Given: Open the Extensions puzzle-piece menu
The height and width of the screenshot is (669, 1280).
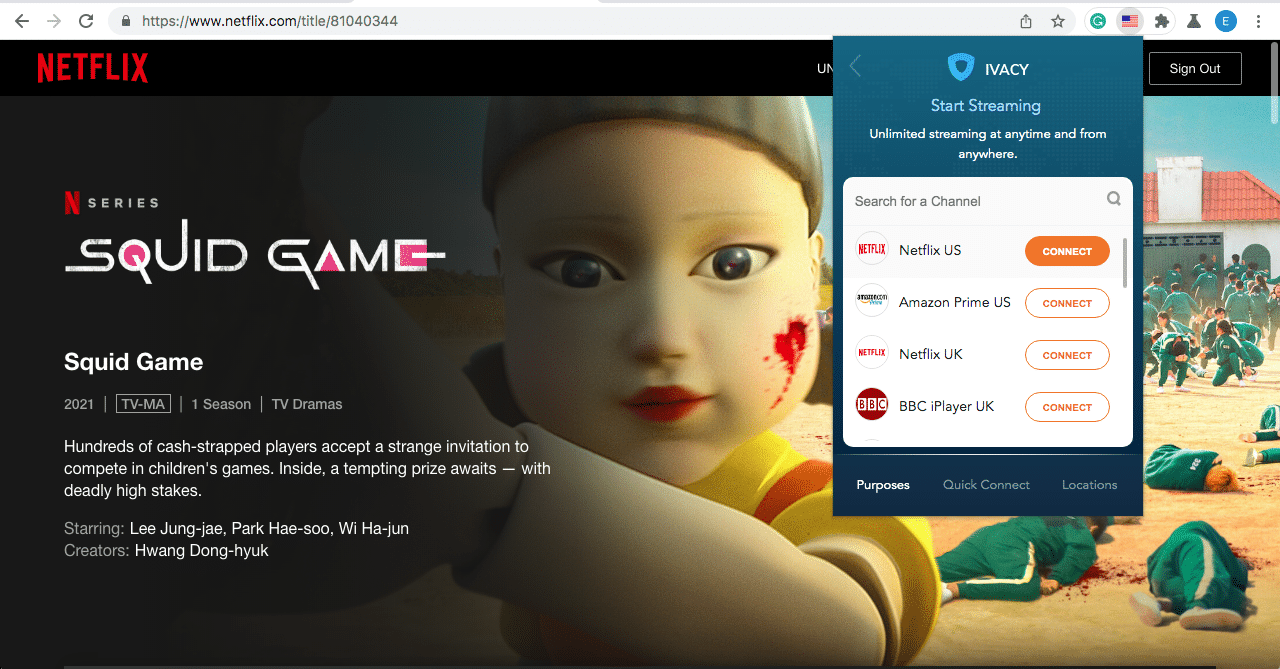Looking at the screenshot, I should pos(1161,21).
